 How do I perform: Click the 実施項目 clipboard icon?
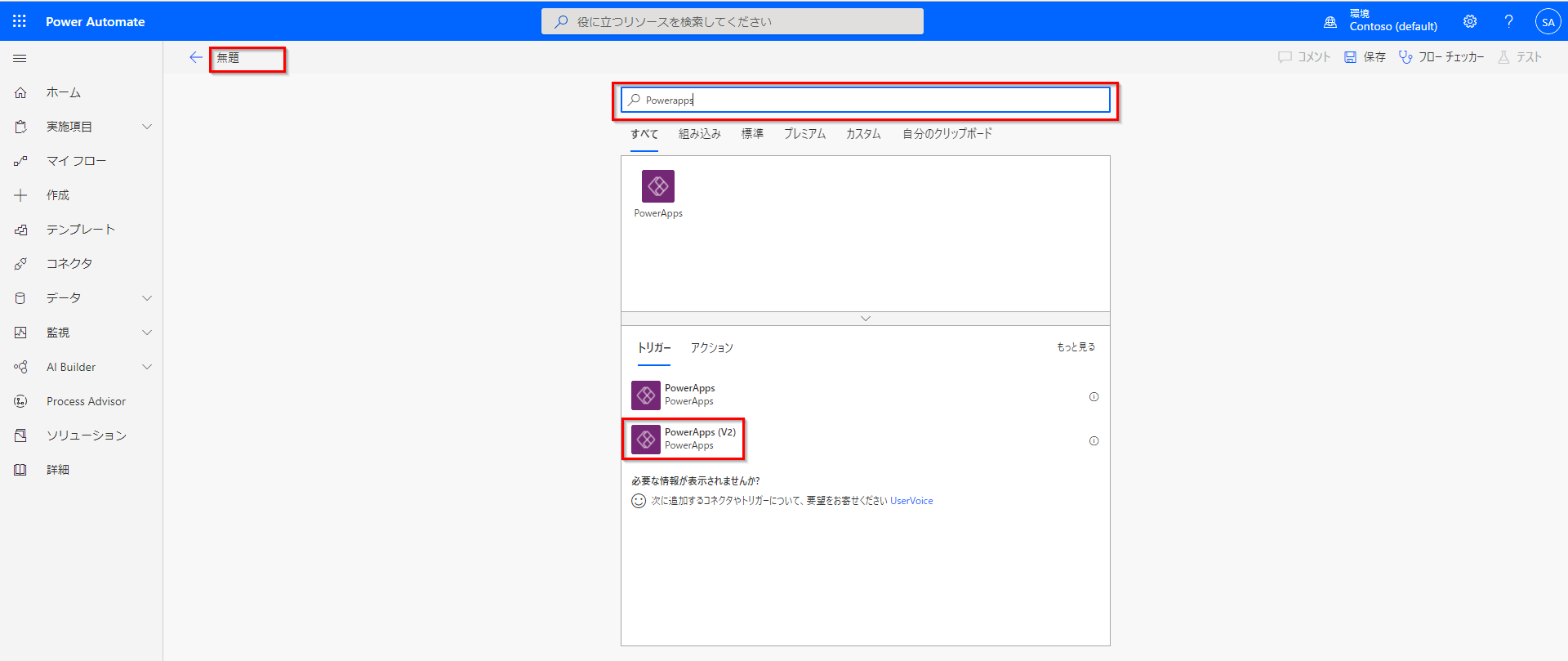(20, 127)
